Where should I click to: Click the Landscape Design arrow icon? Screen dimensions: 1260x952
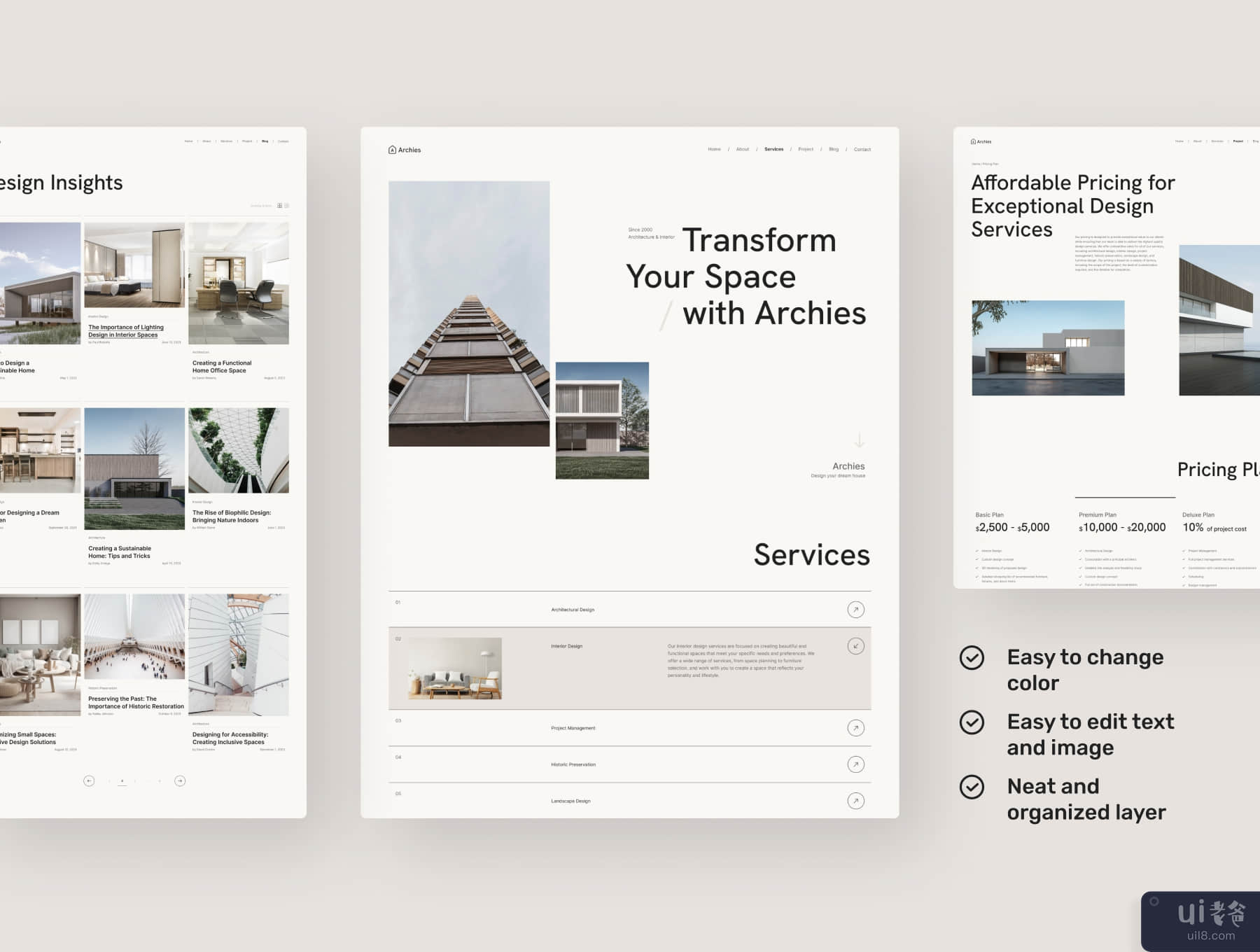tap(855, 801)
